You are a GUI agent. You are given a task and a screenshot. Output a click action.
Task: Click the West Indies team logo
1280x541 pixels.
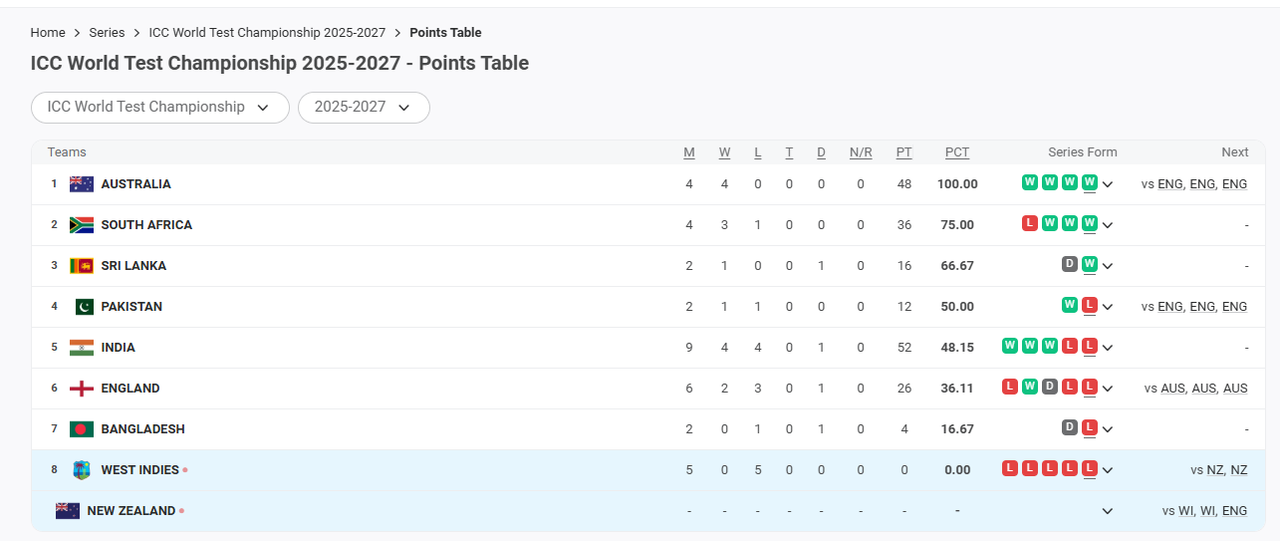point(81,470)
